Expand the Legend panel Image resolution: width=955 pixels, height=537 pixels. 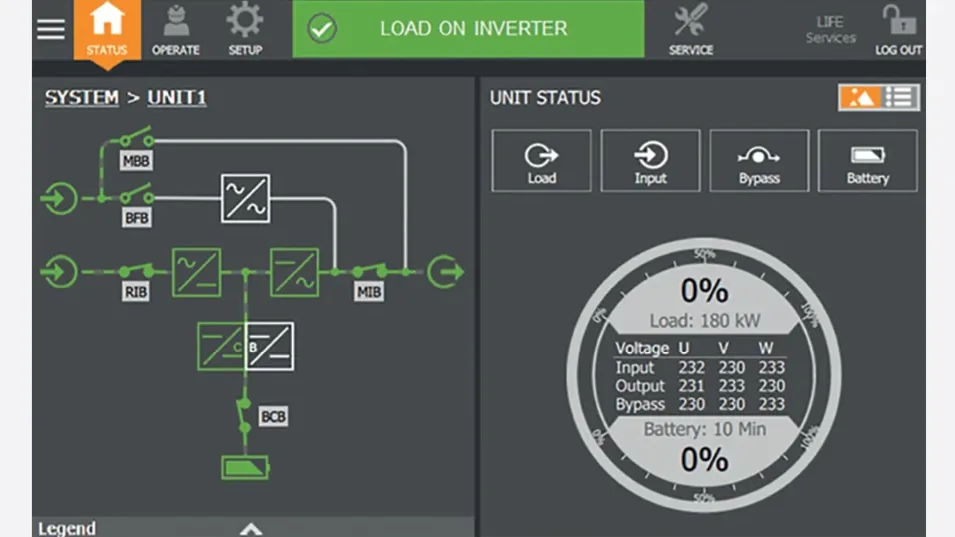(x=253, y=528)
